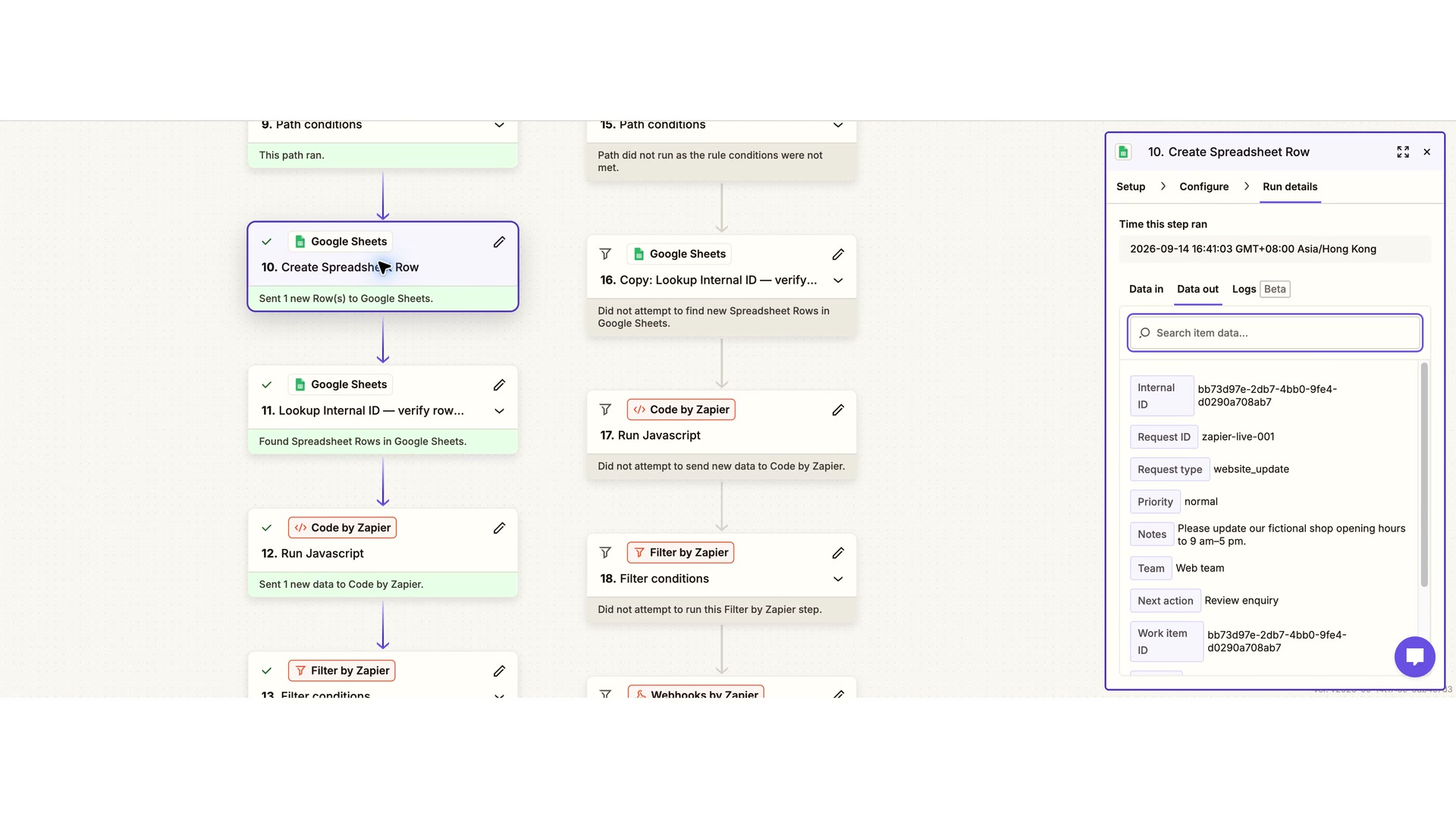The width and height of the screenshot is (1456, 819).
Task: Click the Search item data field
Action: pos(1275,333)
